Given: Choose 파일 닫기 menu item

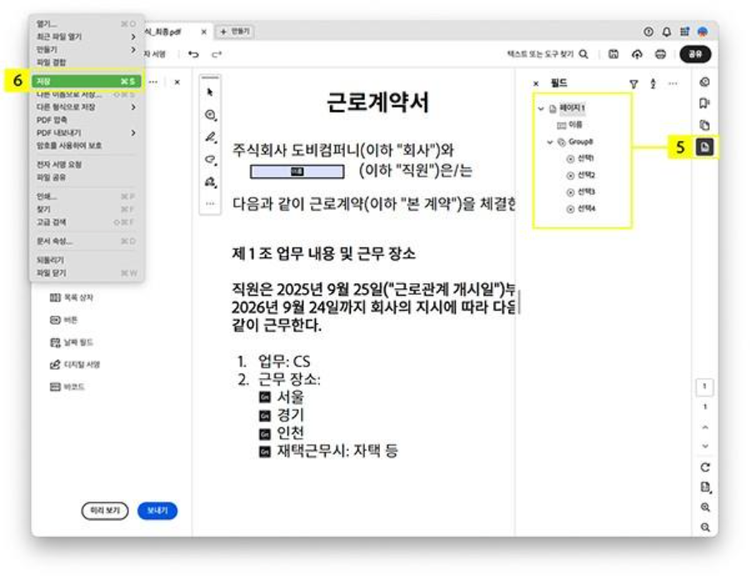Looking at the screenshot, I should click(86, 273).
